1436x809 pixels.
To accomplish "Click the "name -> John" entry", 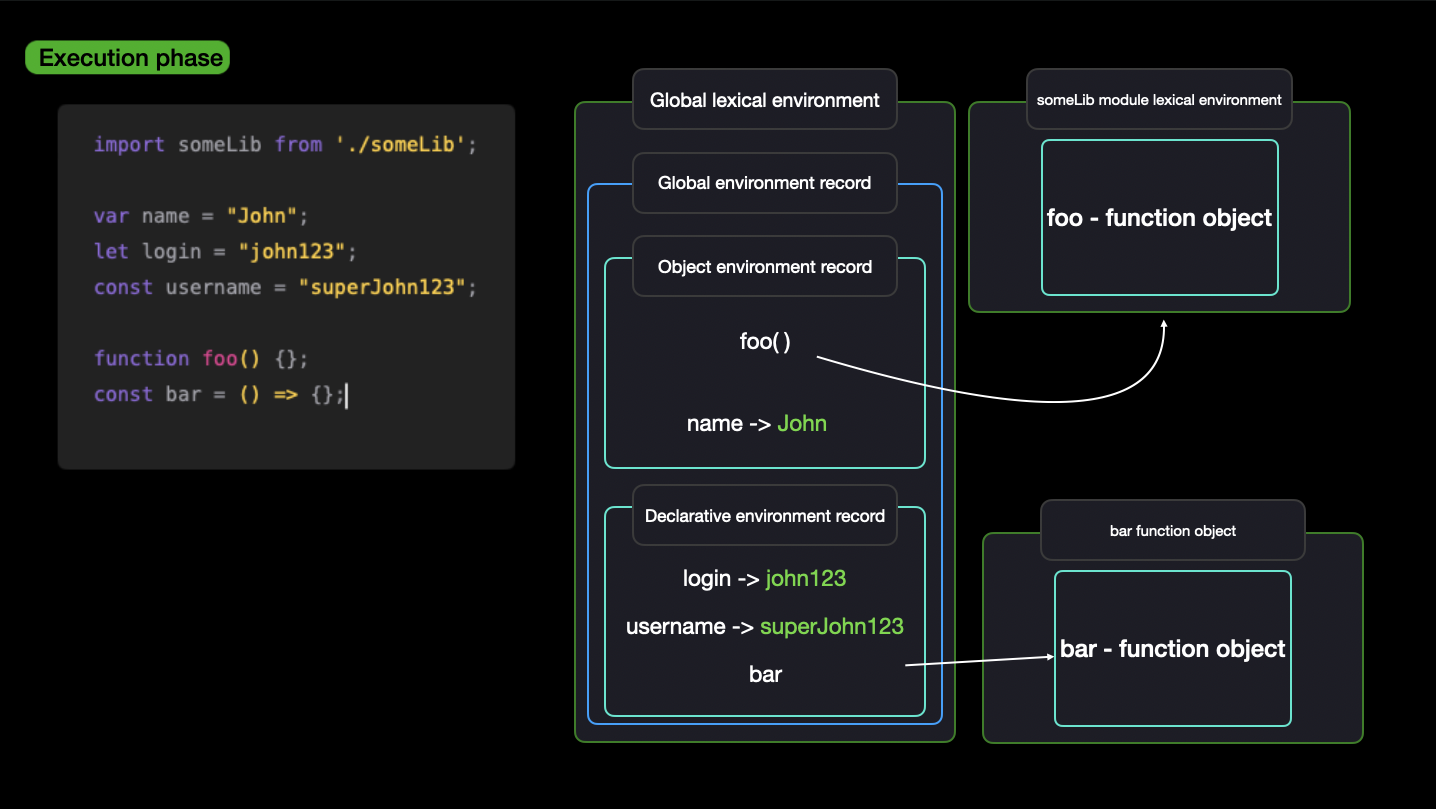I will tap(757, 424).
